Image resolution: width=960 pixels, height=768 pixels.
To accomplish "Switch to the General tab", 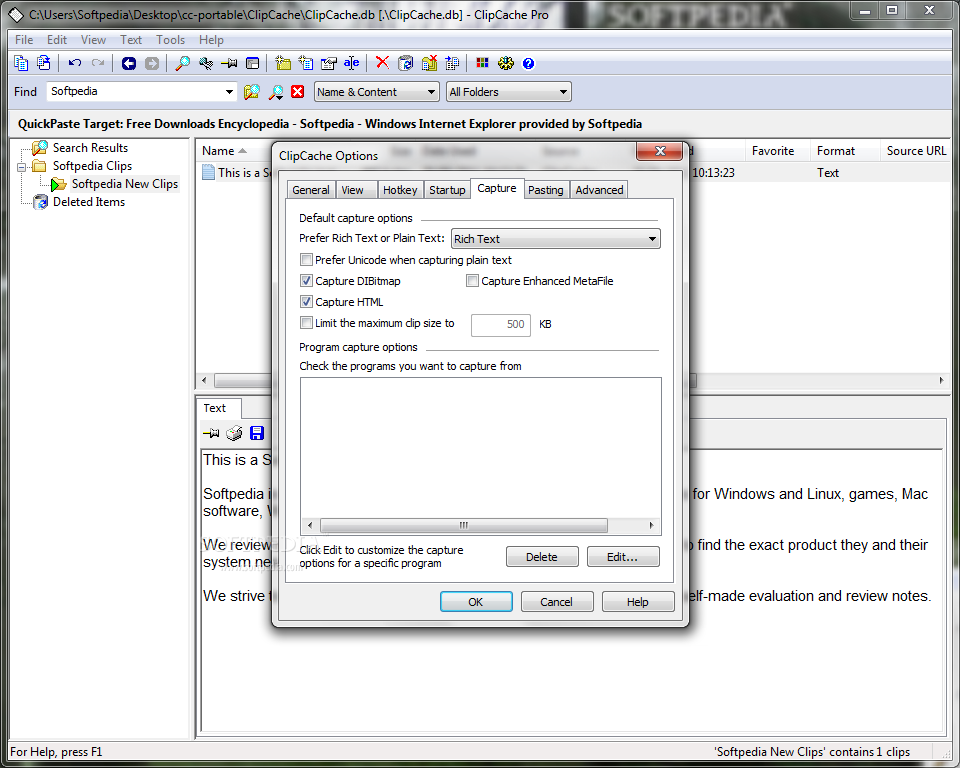I will click(311, 190).
